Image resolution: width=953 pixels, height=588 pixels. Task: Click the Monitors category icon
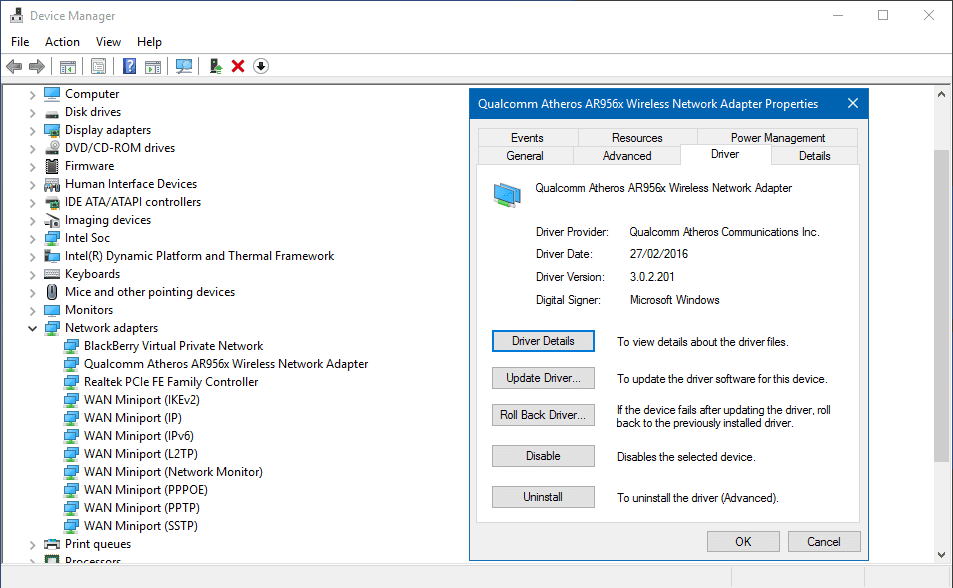(x=52, y=310)
